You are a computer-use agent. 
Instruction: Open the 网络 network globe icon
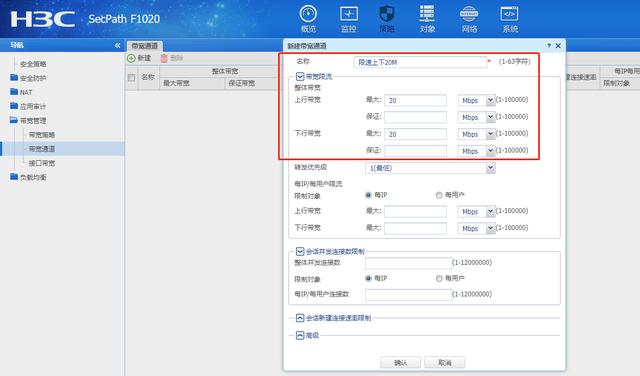(x=469, y=19)
